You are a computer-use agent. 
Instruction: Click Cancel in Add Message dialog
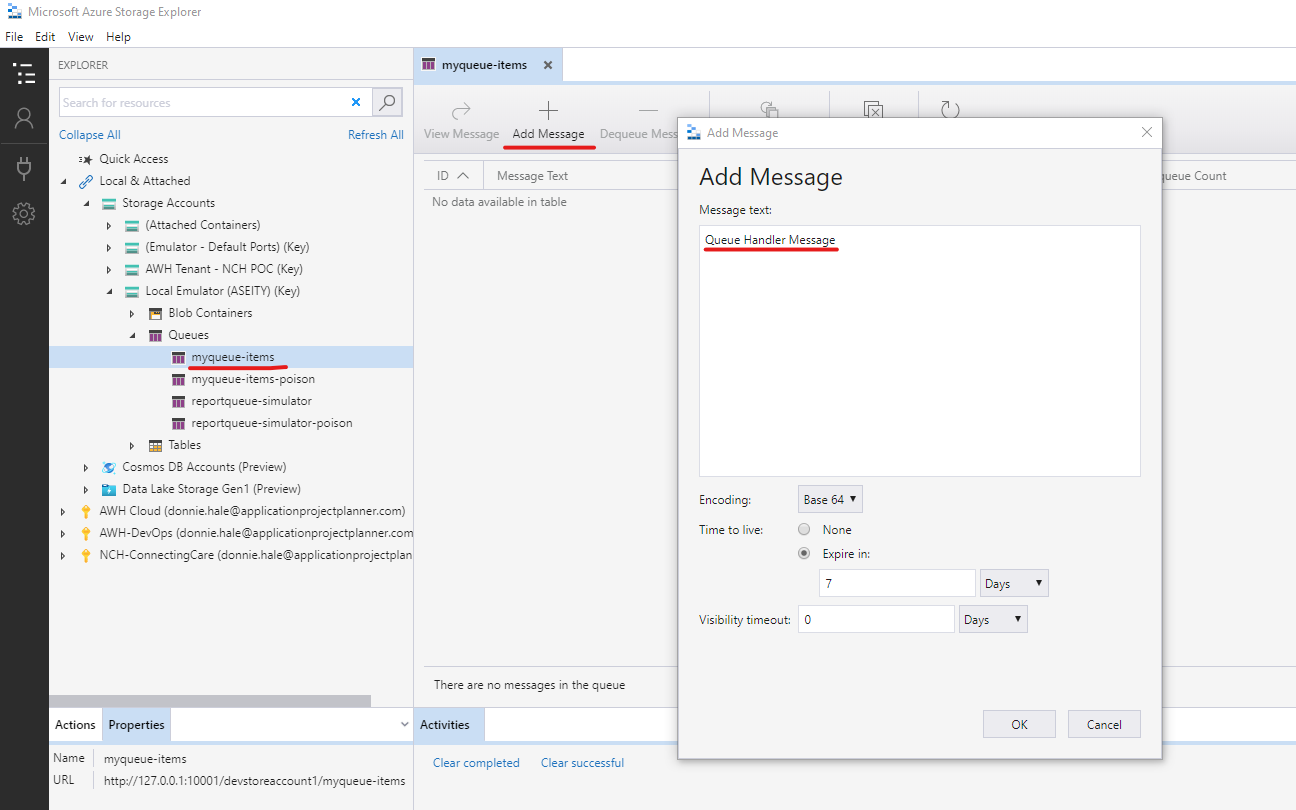coord(1104,724)
